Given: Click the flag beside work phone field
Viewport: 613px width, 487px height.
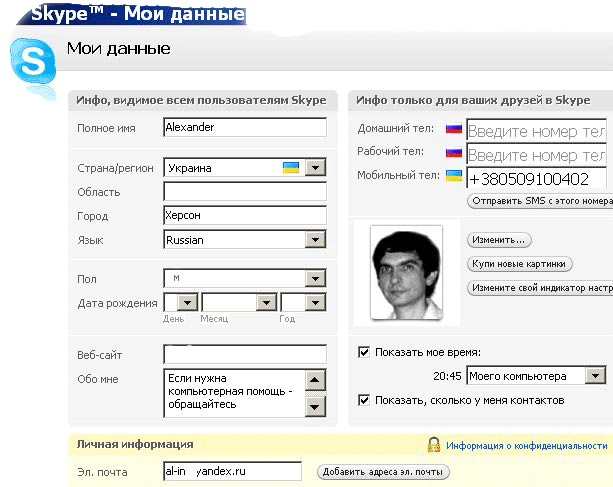Looking at the screenshot, I should coord(454,154).
